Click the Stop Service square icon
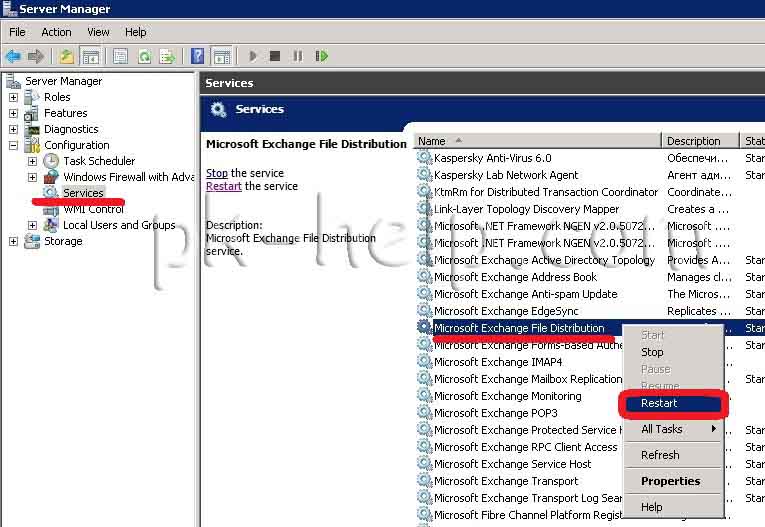 (275, 56)
